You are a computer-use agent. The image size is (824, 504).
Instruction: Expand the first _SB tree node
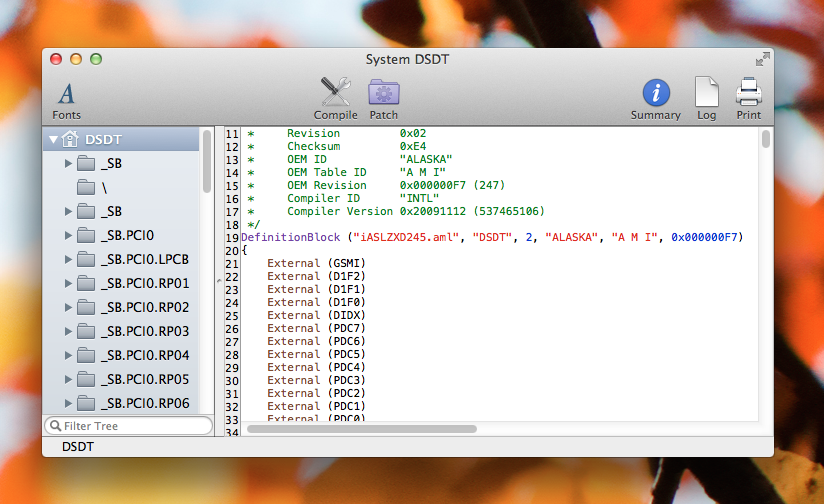click(x=68, y=163)
